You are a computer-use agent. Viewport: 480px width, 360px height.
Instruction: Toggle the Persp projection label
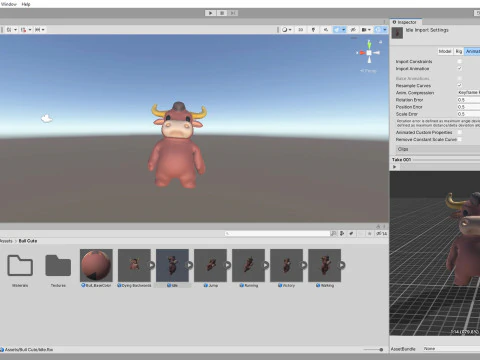point(368,71)
